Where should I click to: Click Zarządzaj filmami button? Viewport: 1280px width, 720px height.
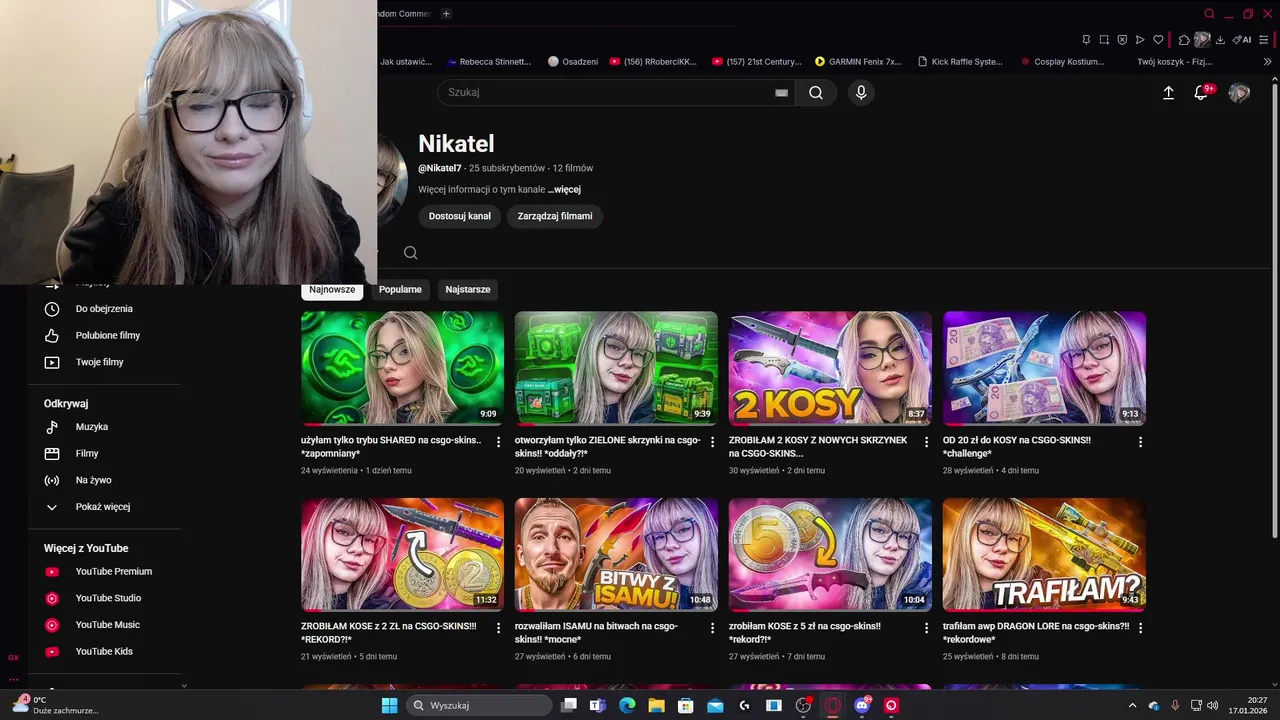(555, 216)
